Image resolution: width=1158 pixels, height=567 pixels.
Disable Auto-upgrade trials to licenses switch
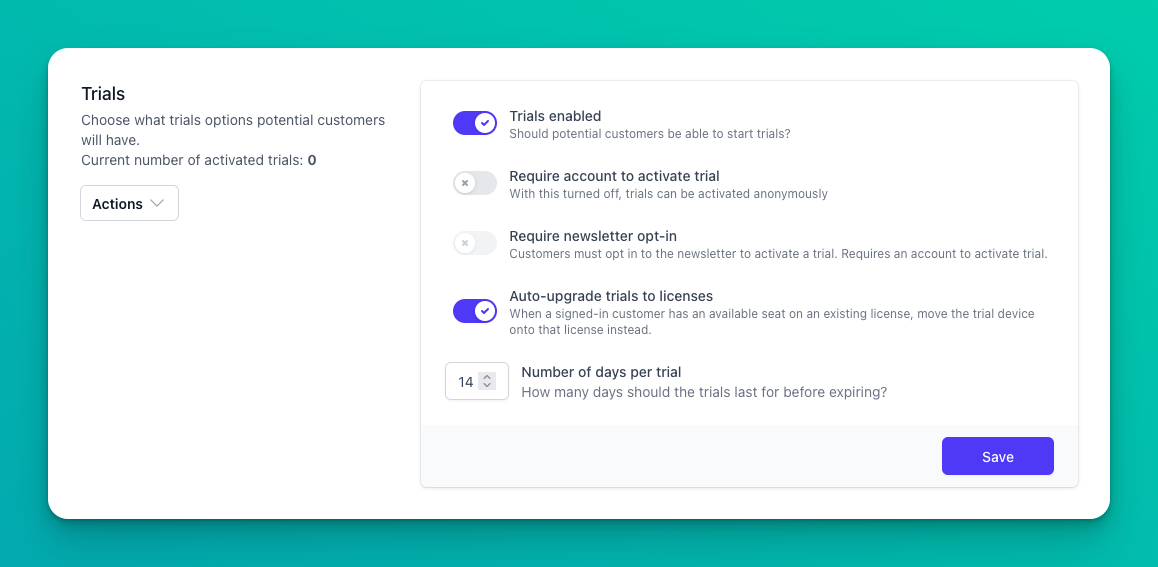[475, 311]
